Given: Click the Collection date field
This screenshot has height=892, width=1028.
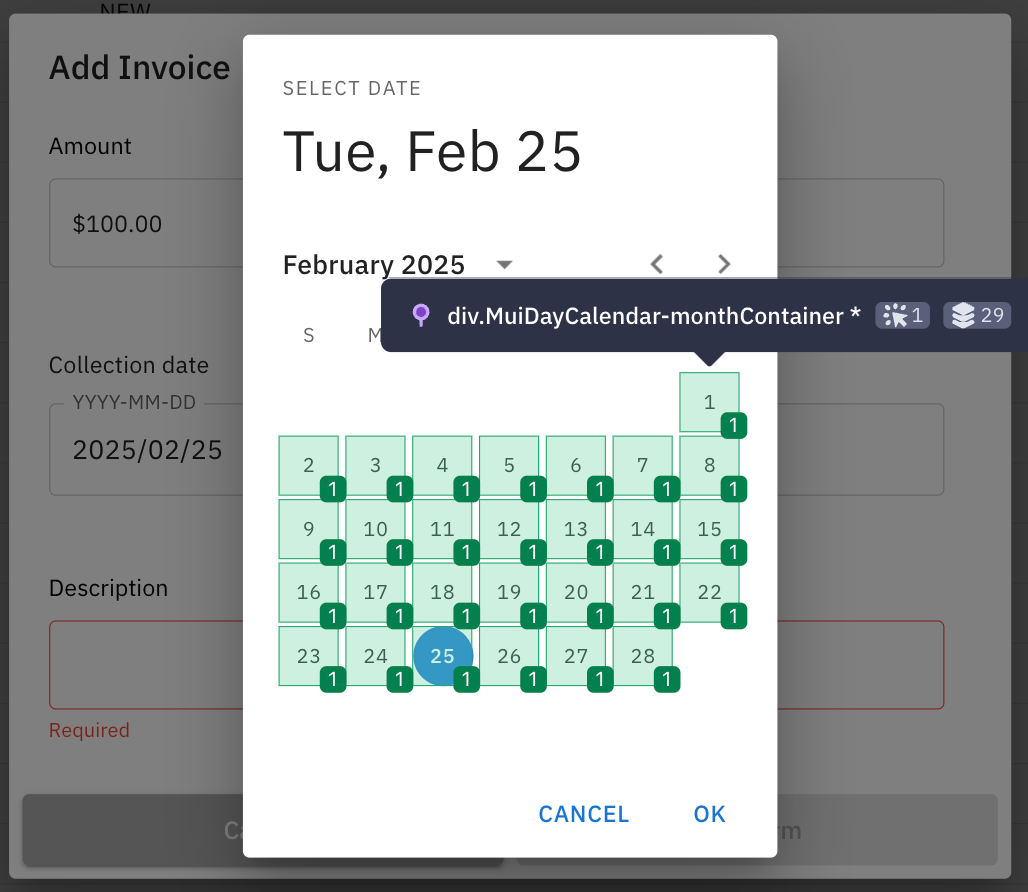Looking at the screenshot, I should coord(145,449).
